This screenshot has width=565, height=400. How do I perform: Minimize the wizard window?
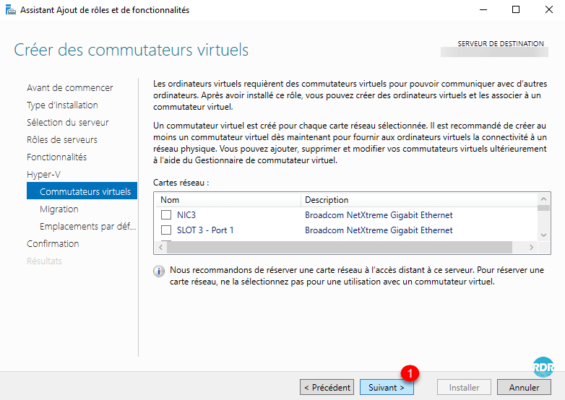click(x=483, y=10)
